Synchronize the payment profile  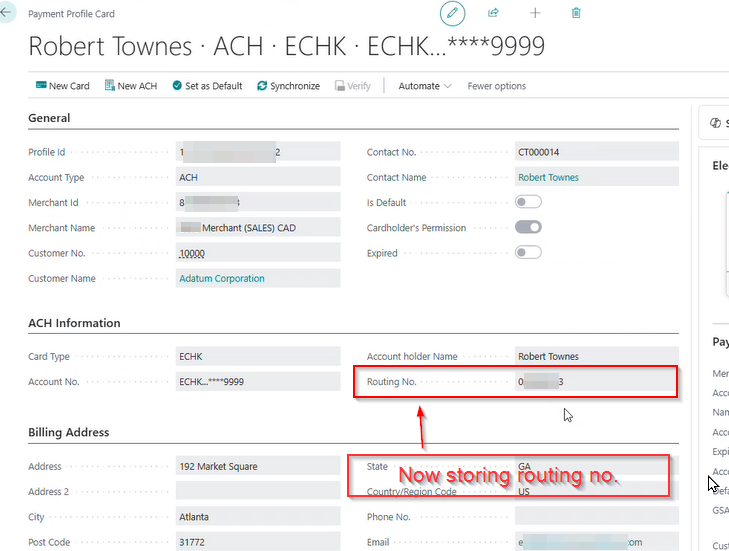click(288, 86)
